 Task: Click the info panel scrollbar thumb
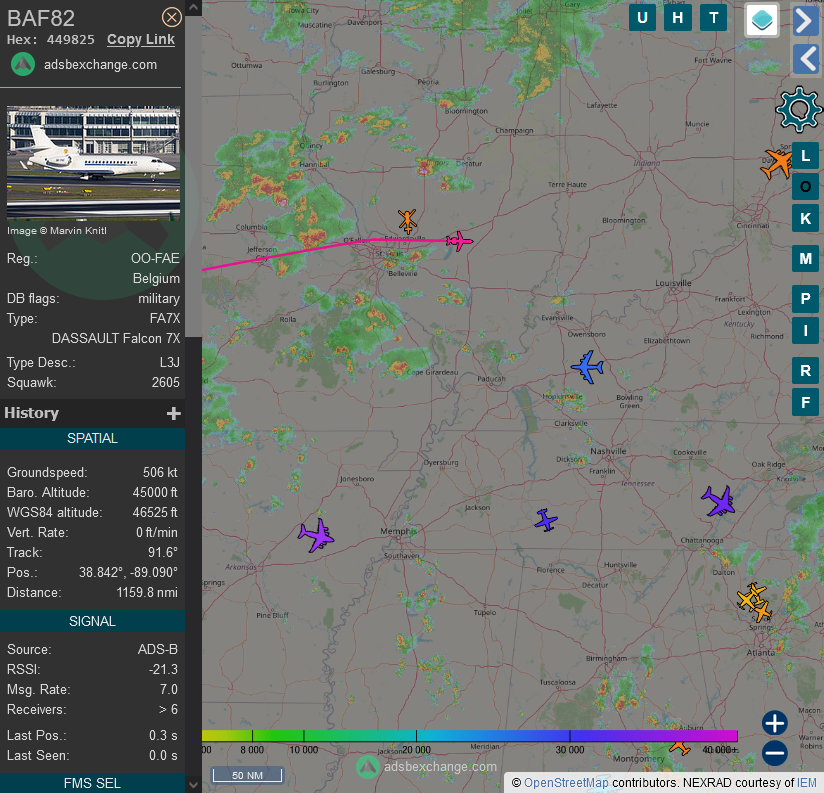point(193,176)
